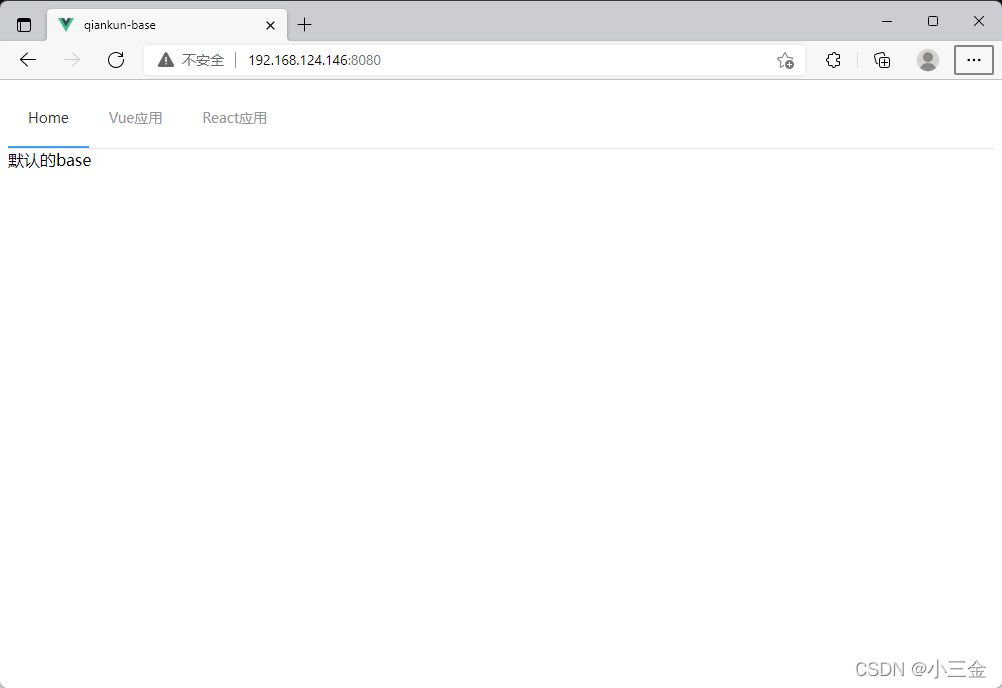The height and width of the screenshot is (688, 1002).
Task: Click the forward navigation arrow
Action: click(72, 60)
